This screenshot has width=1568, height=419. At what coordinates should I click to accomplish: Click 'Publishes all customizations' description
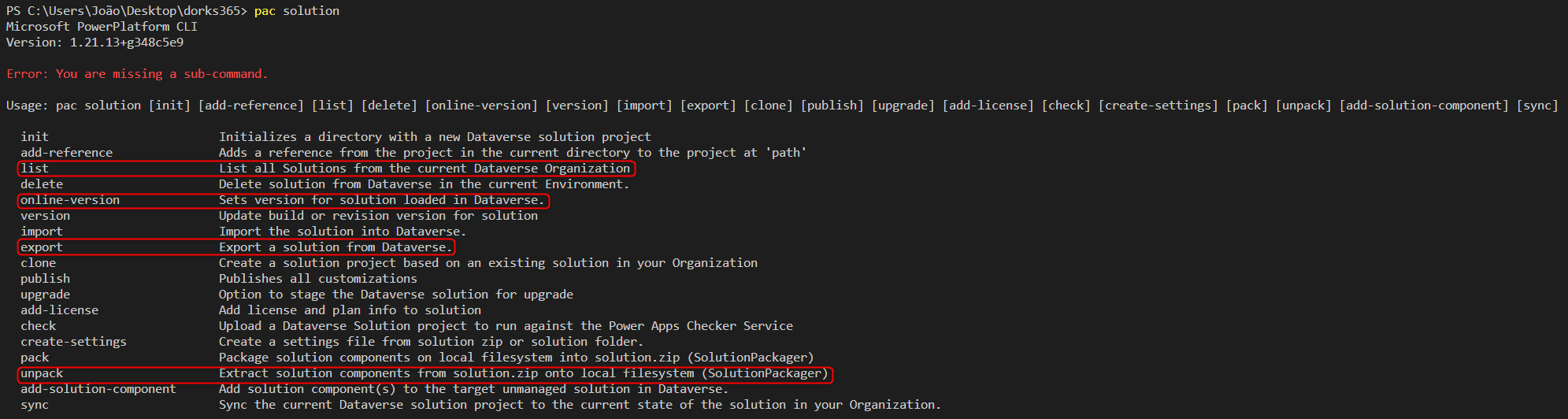[318, 279]
